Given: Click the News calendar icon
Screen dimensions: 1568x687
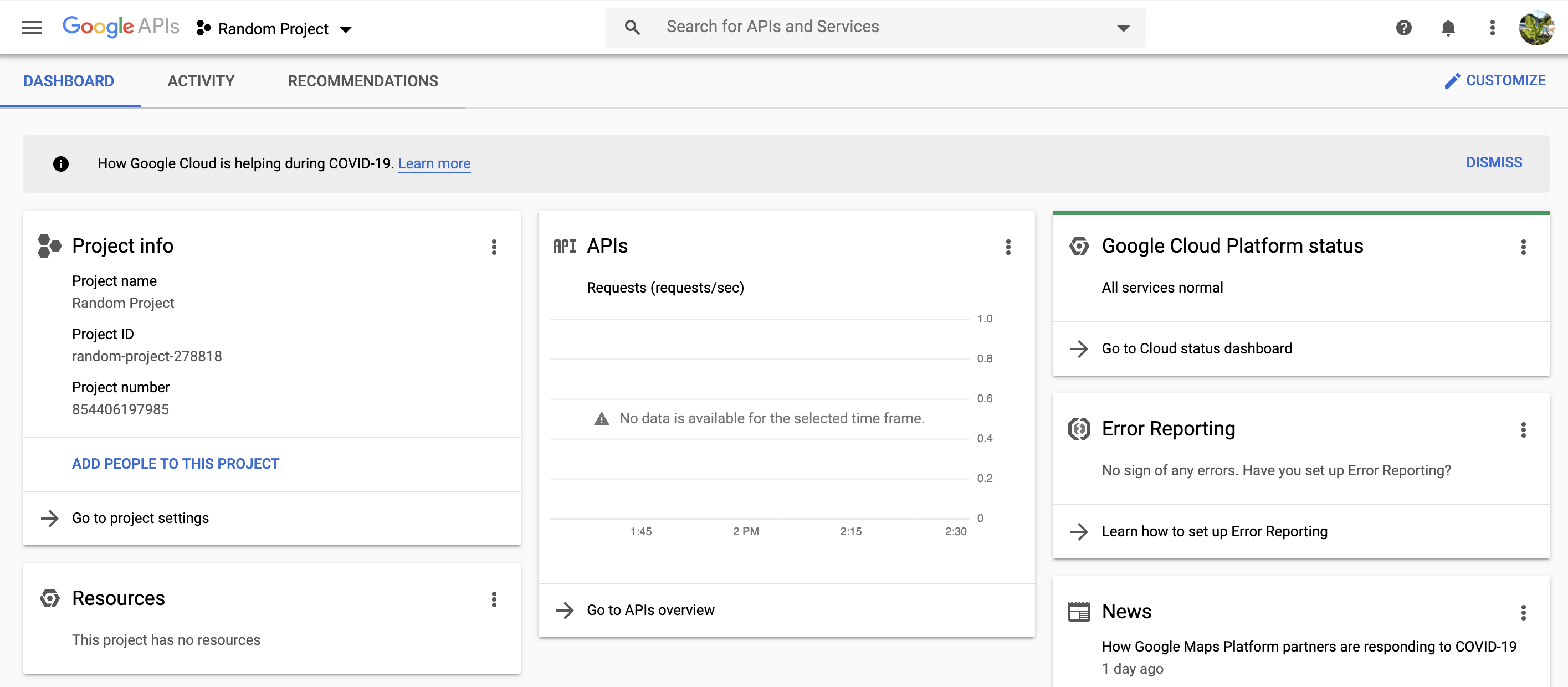Looking at the screenshot, I should pos(1079,612).
